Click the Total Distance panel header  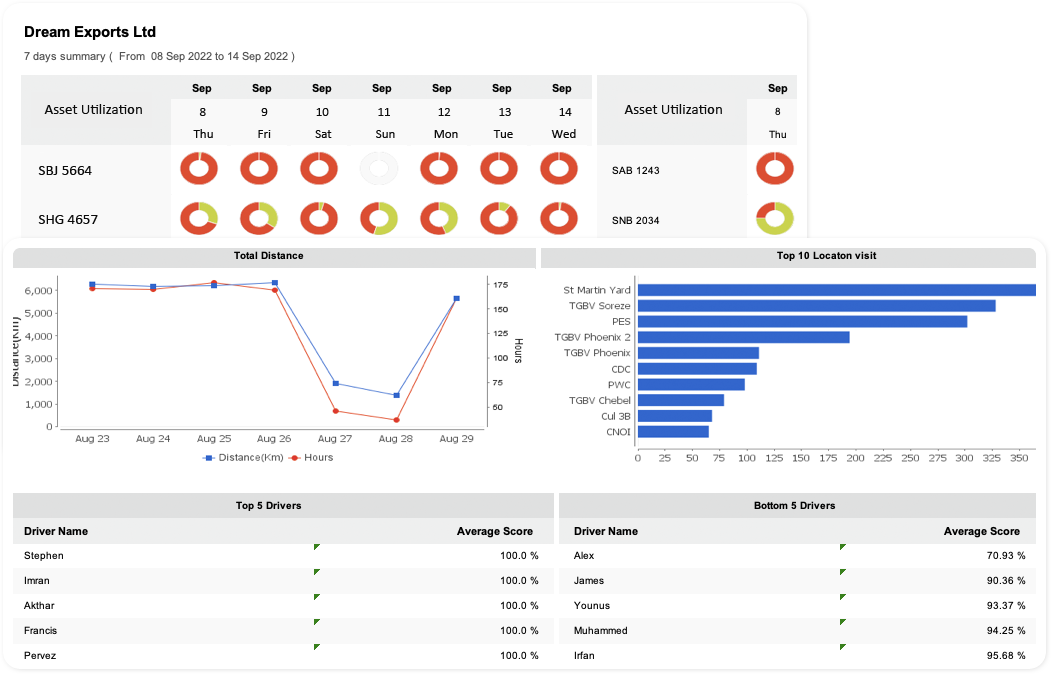tap(274, 256)
